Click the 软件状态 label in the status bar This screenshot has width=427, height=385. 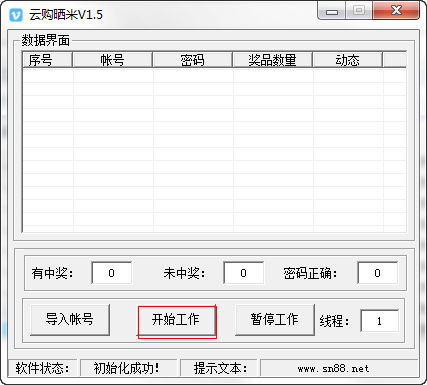[x=42, y=368]
